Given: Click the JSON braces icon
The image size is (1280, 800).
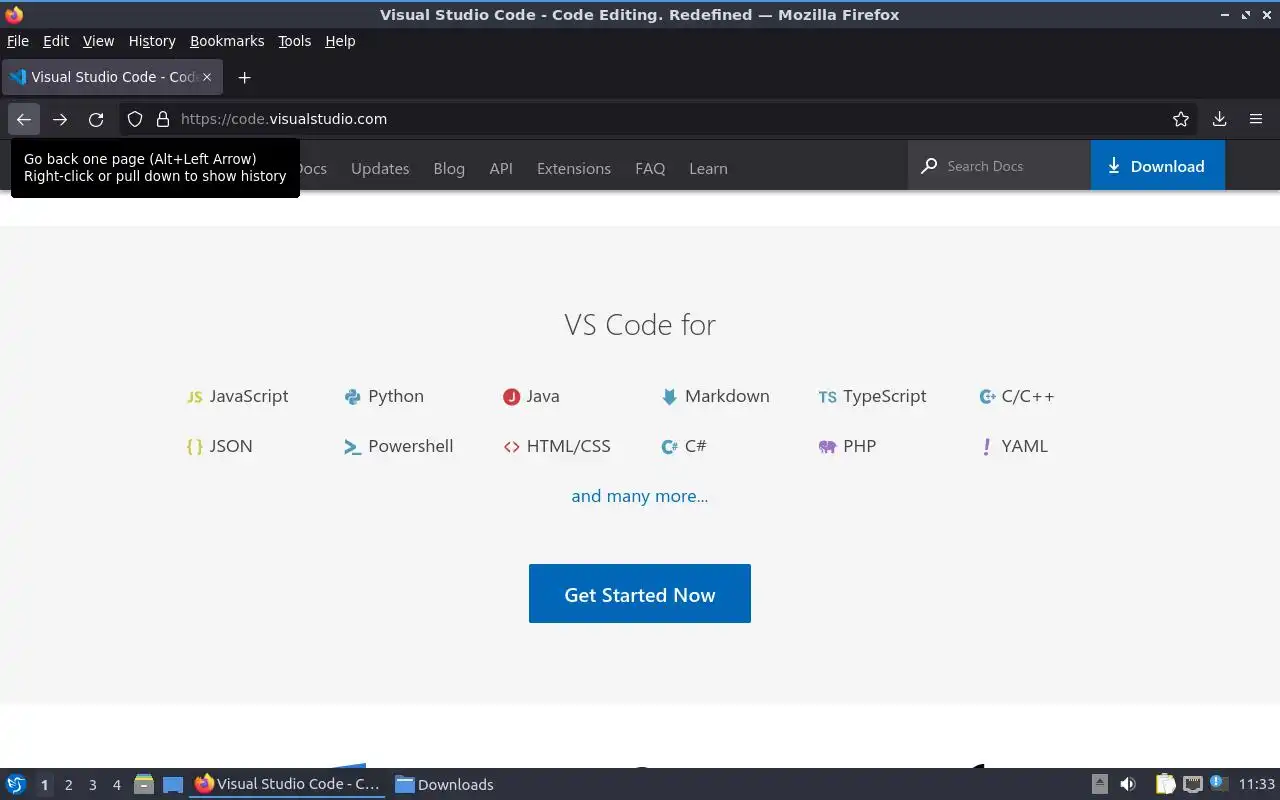Looking at the screenshot, I should (x=195, y=447).
